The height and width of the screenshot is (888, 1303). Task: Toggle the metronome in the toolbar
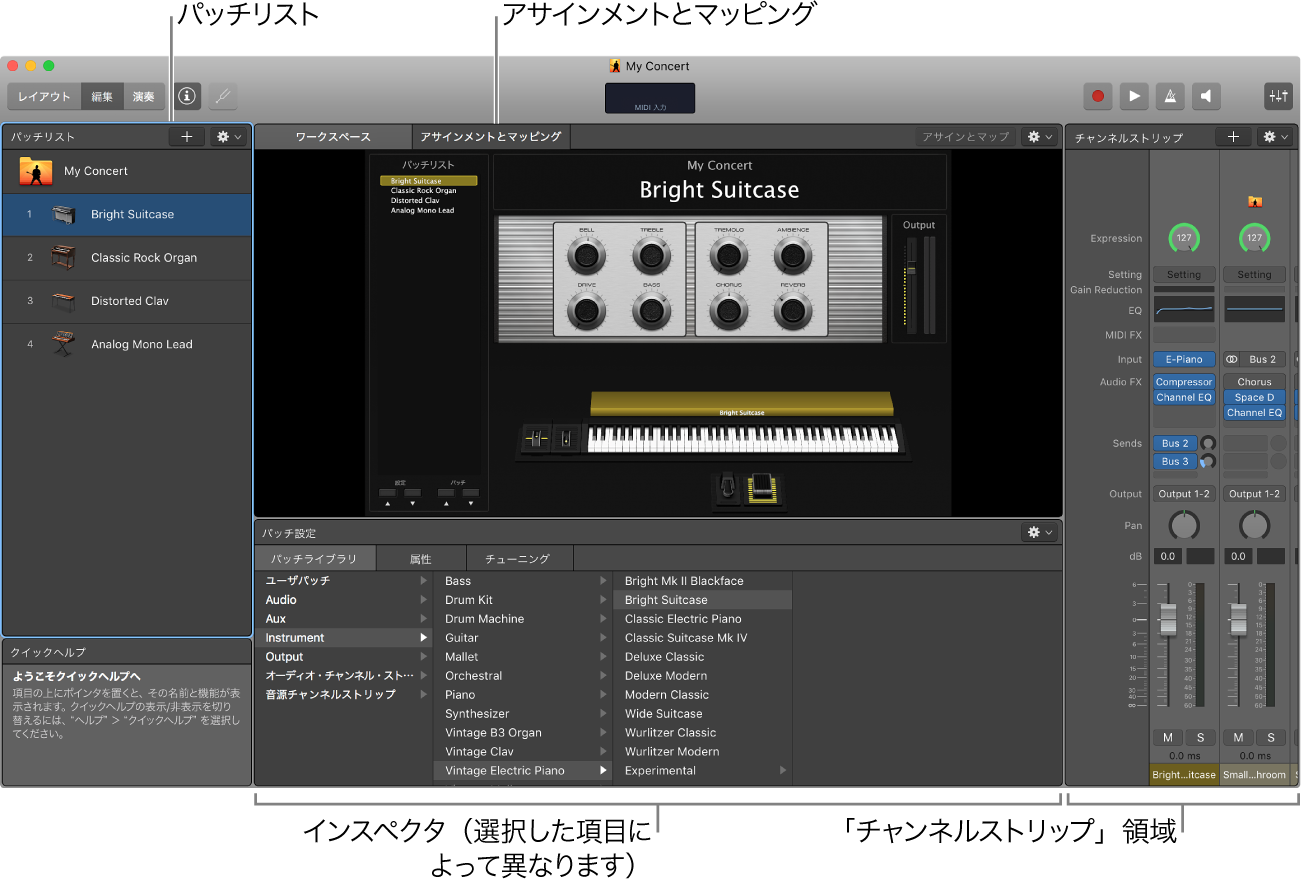point(1170,96)
